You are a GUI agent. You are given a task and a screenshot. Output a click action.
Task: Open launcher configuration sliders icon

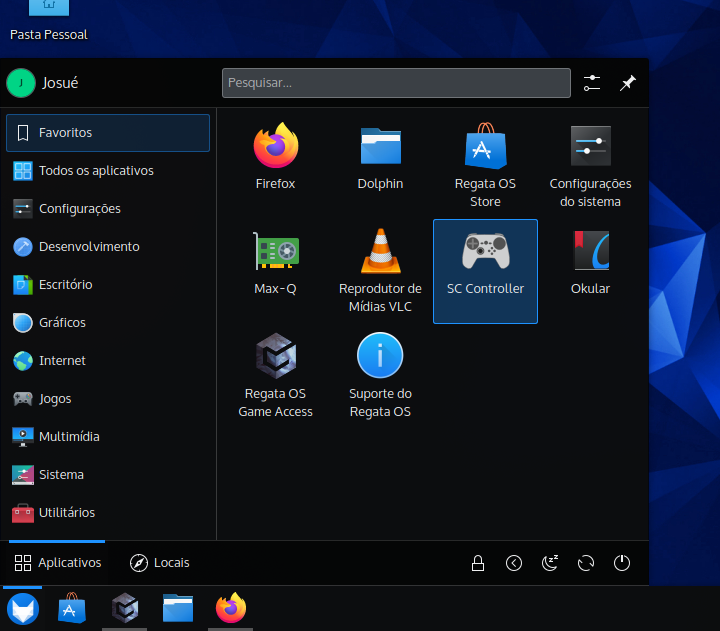(592, 83)
